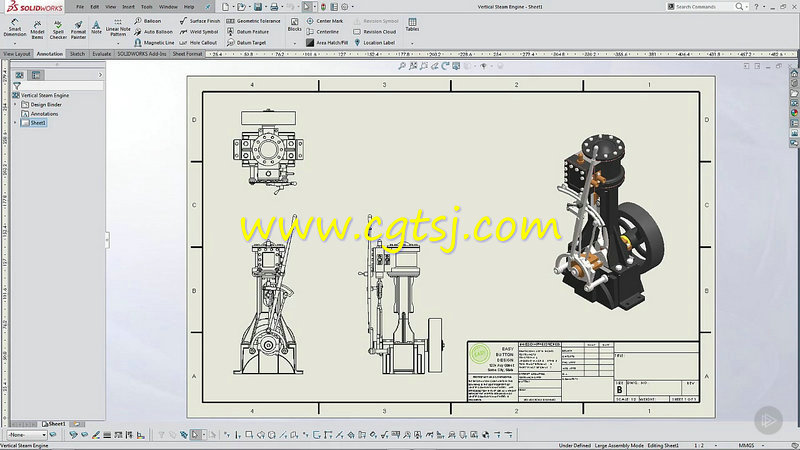Add a Balloon annotation

(x=147, y=21)
